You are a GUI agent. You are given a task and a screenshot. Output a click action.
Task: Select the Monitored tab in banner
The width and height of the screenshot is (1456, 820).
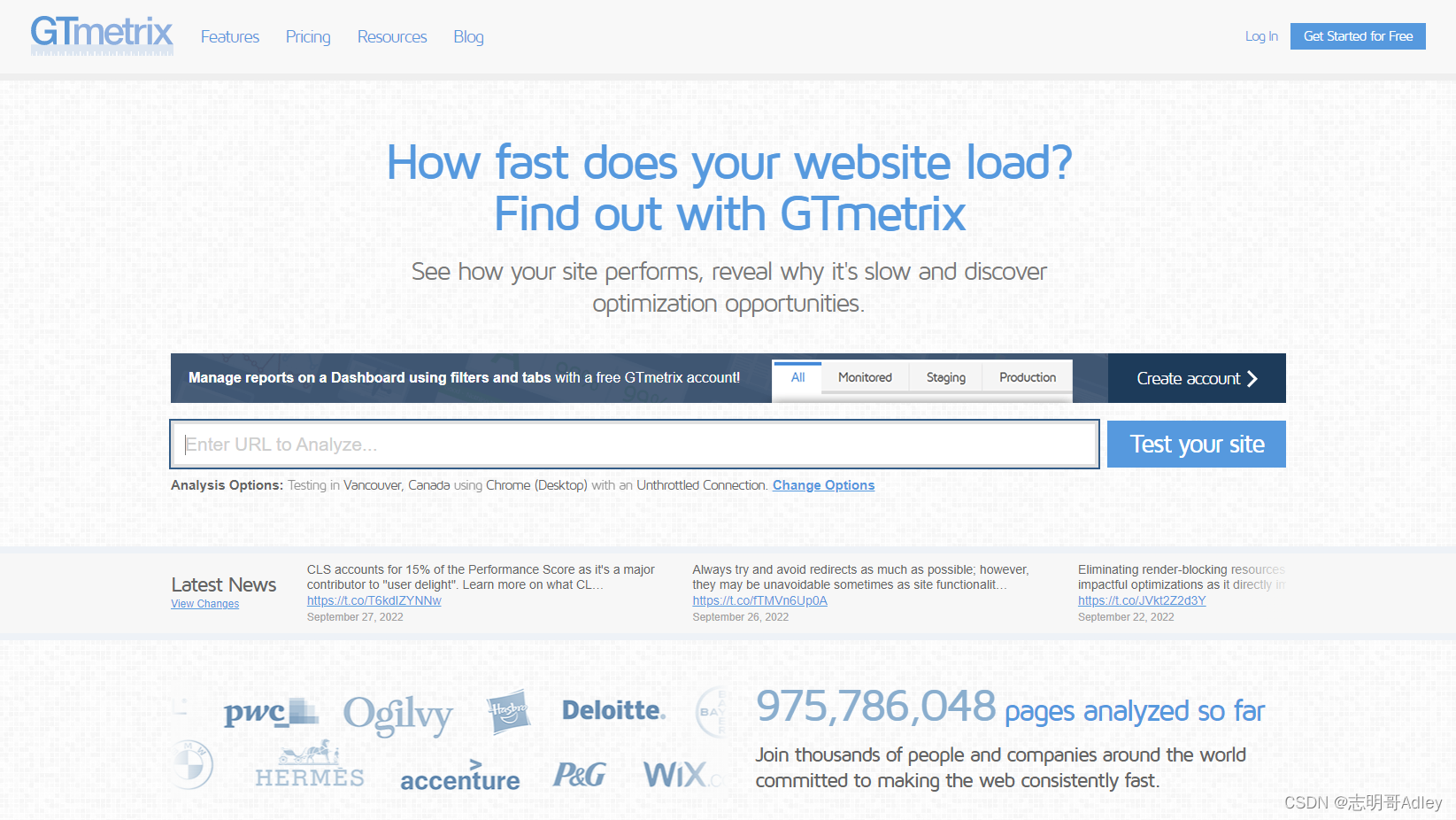pos(865,377)
